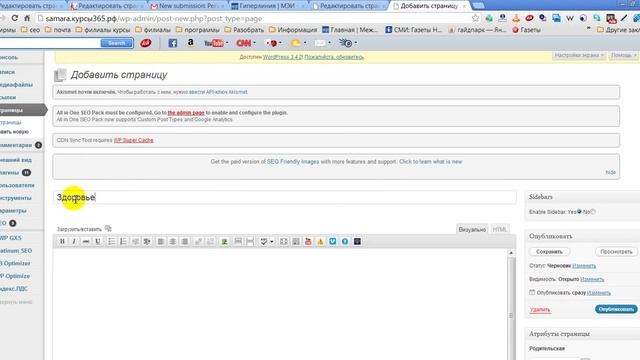Click the unlink icon

click(x=210, y=241)
